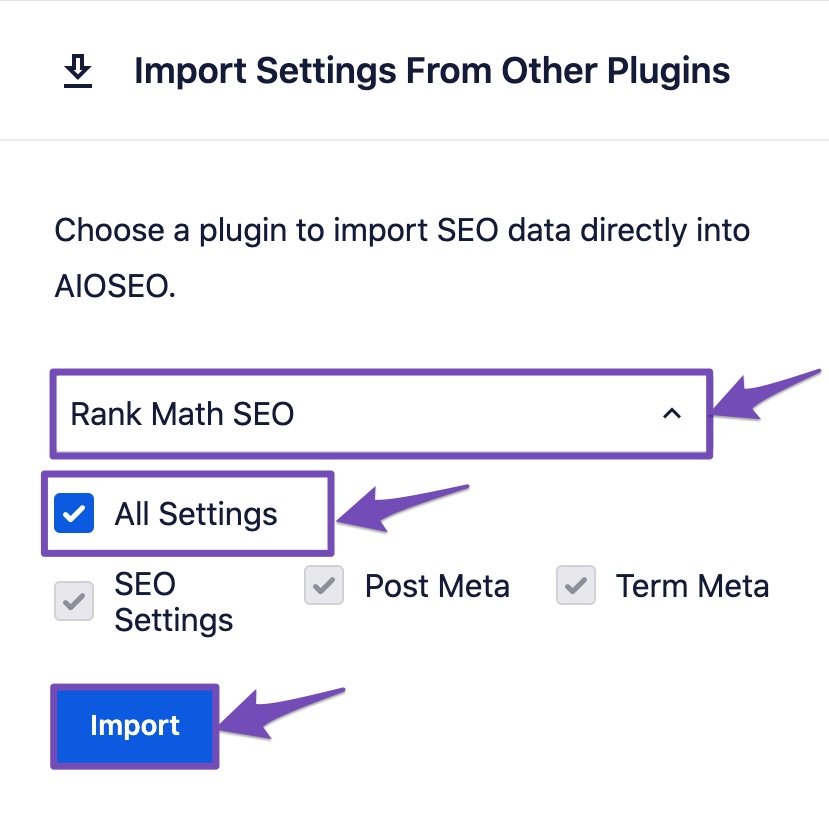Click the Post Meta label text
829x823 pixels.
point(437,586)
